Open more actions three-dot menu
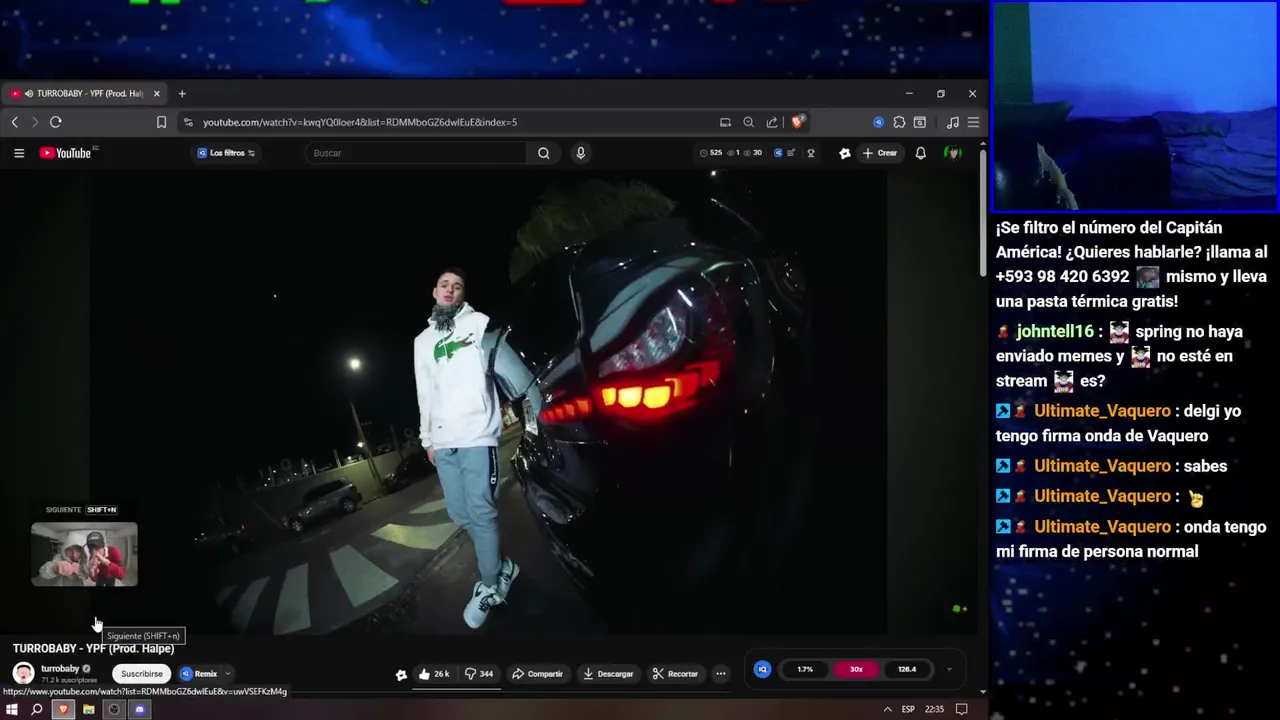Viewport: 1280px width, 720px height. click(720, 674)
